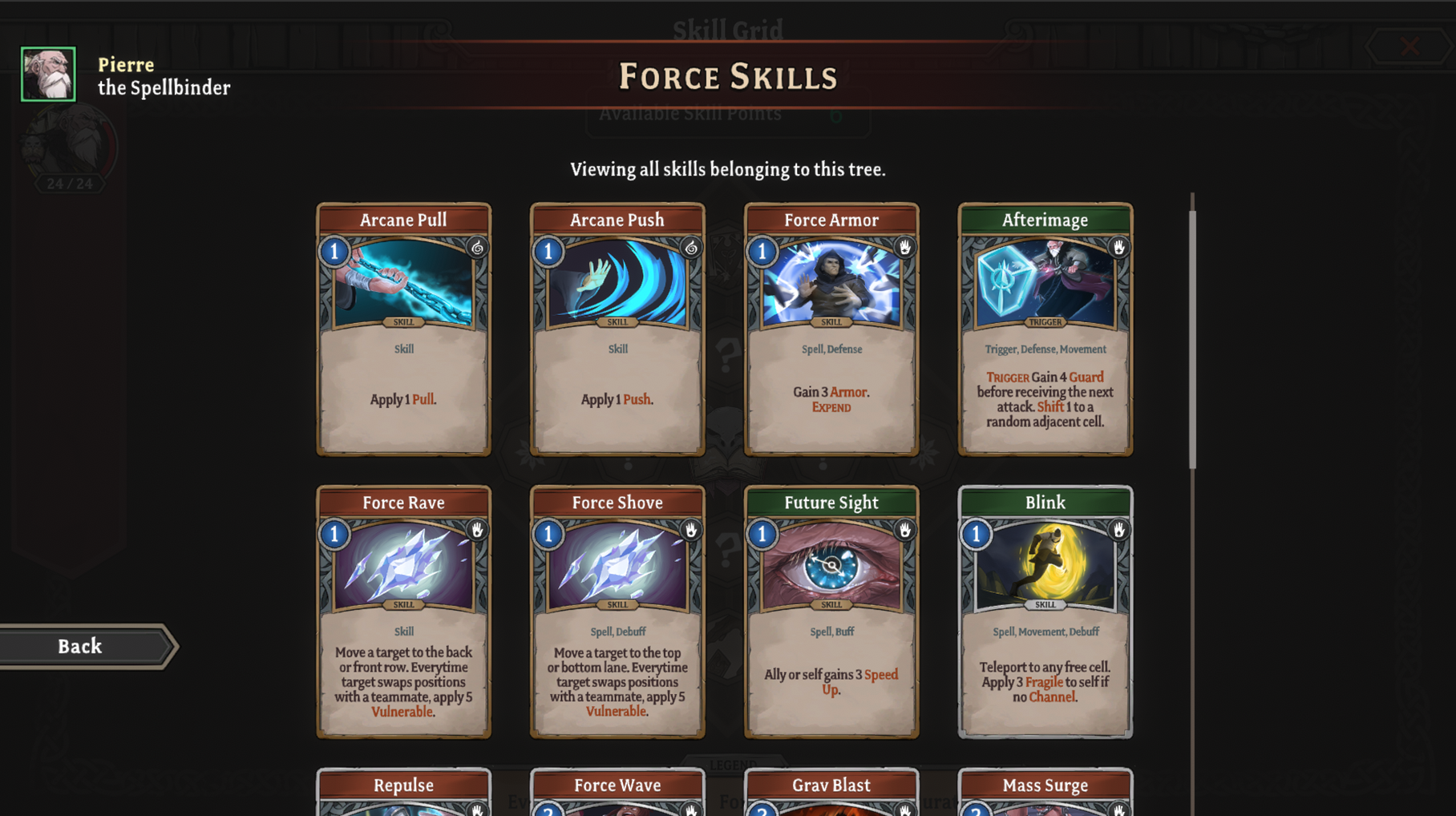1456x816 pixels.
Task: Open the Grav Blast card title
Action: pyautogui.click(x=831, y=786)
